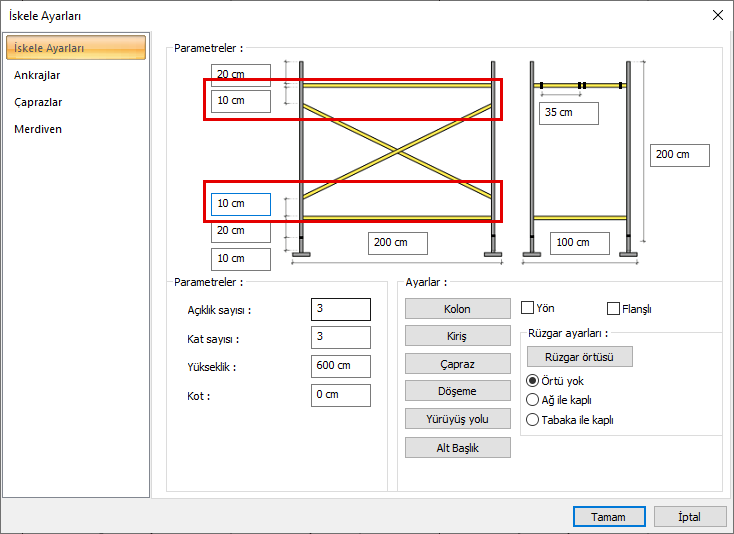
Task: Click the Rüzgar örtüsü button
Action: pyautogui.click(x=579, y=356)
